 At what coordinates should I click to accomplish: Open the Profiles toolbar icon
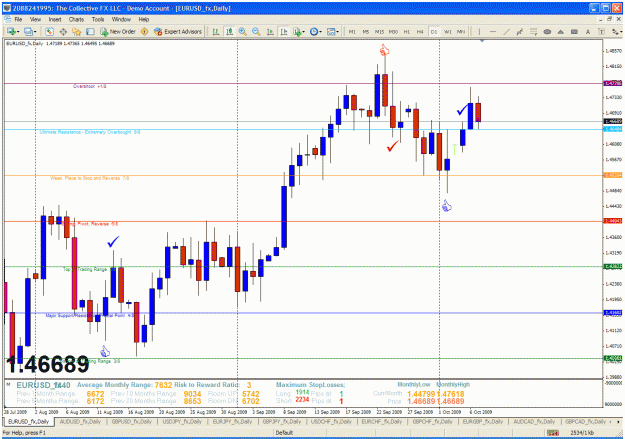[28, 31]
